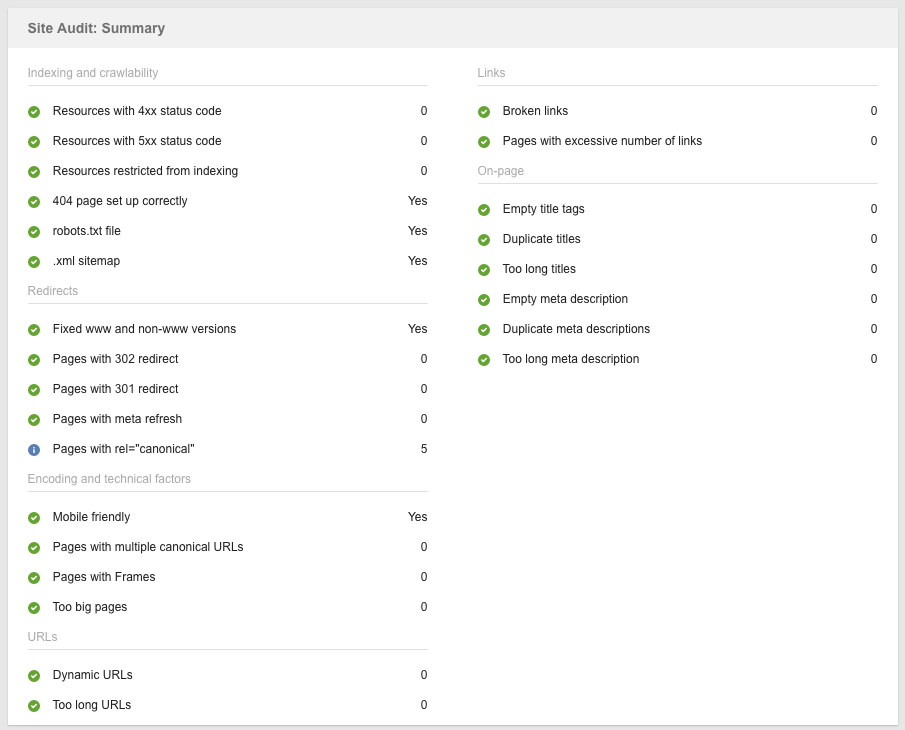Click green check icon beside Mobile friendly
Image resolution: width=905 pixels, height=730 pixels.
click(x=34, y=518)
